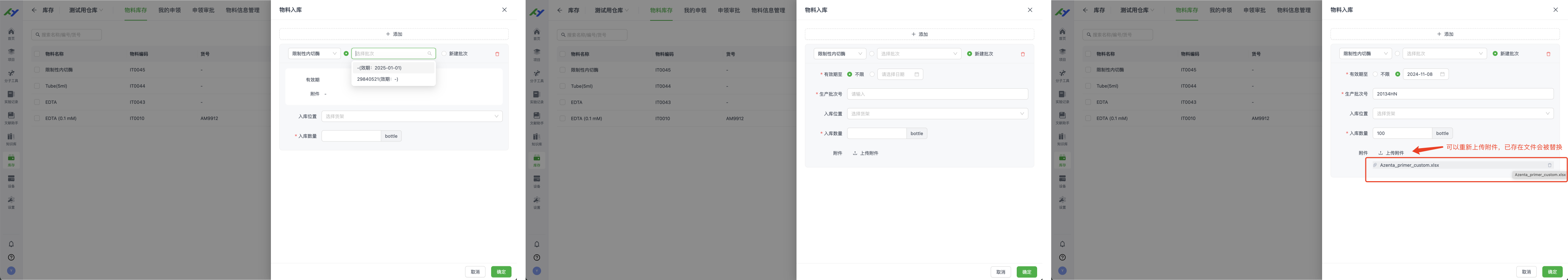Screen dimensions: 1568x280
Task: Click notification bell in the open-batch-list screenshot
Action: click(11, 244)
